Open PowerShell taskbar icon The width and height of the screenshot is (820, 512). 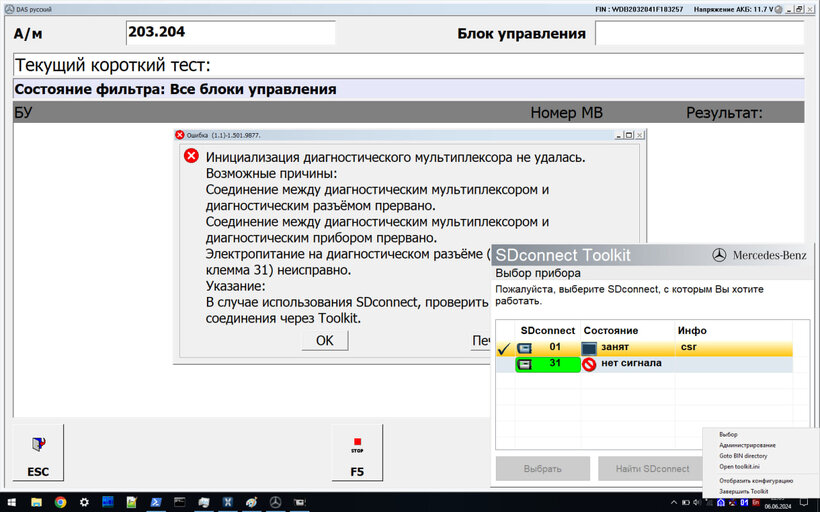(155, 503)
